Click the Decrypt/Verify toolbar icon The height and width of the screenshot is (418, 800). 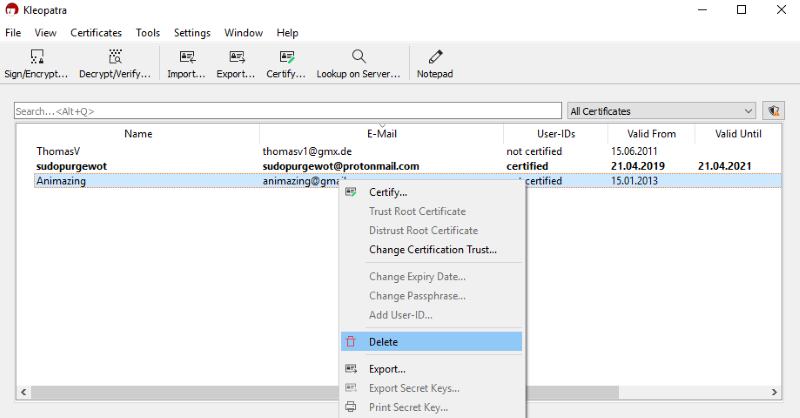point(115,56)
